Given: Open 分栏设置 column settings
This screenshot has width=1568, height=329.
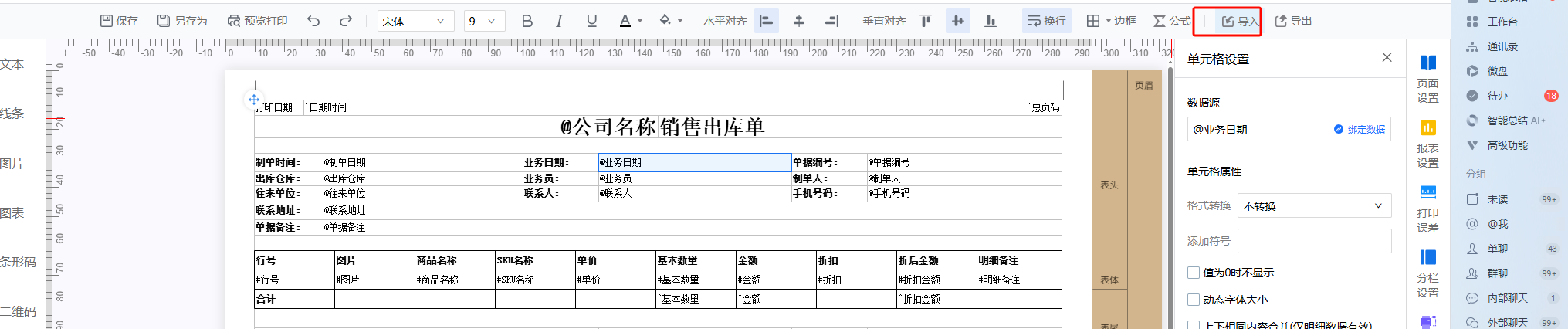Looking at the screenshot, I should point(1427,273).
